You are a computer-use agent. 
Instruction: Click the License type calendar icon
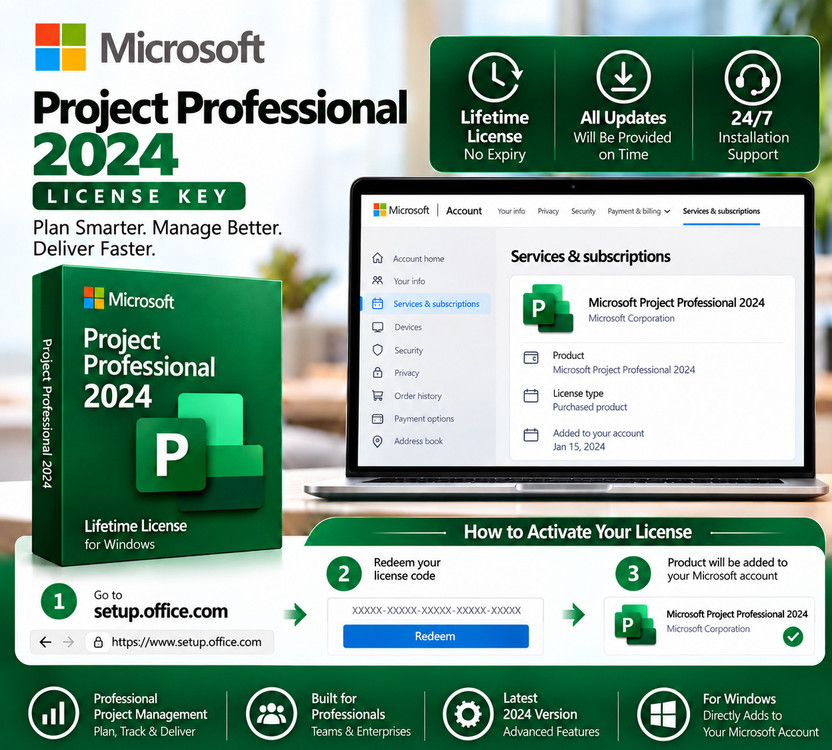point(531,396)
